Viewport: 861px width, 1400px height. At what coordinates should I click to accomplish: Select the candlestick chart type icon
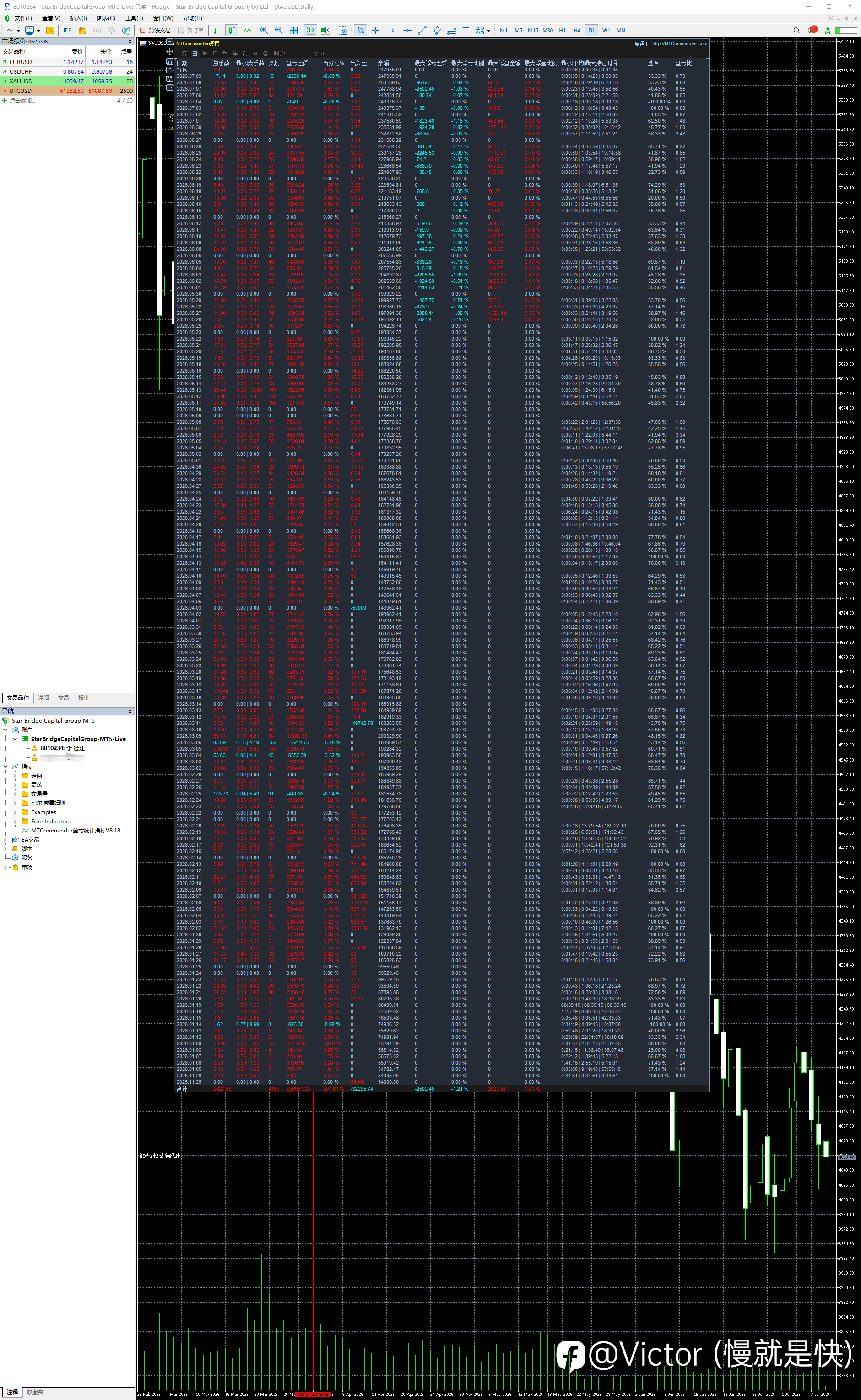click(233, 31)
